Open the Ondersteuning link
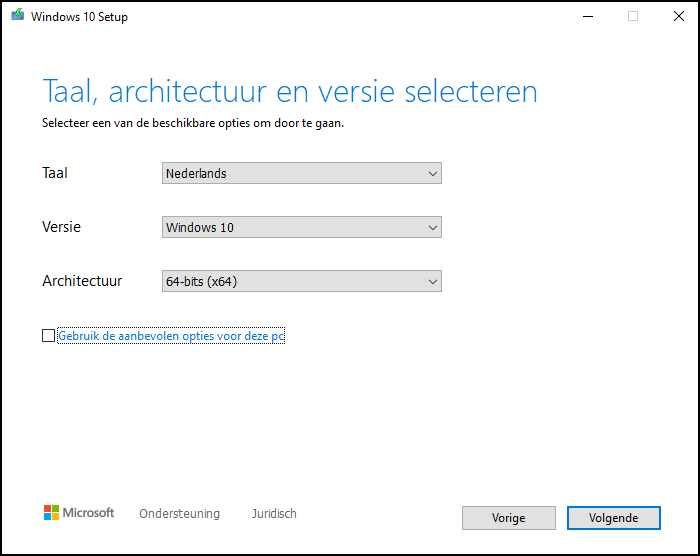This screenshot has width=700, height=556. pyautogui.click(x=179, y=514)
